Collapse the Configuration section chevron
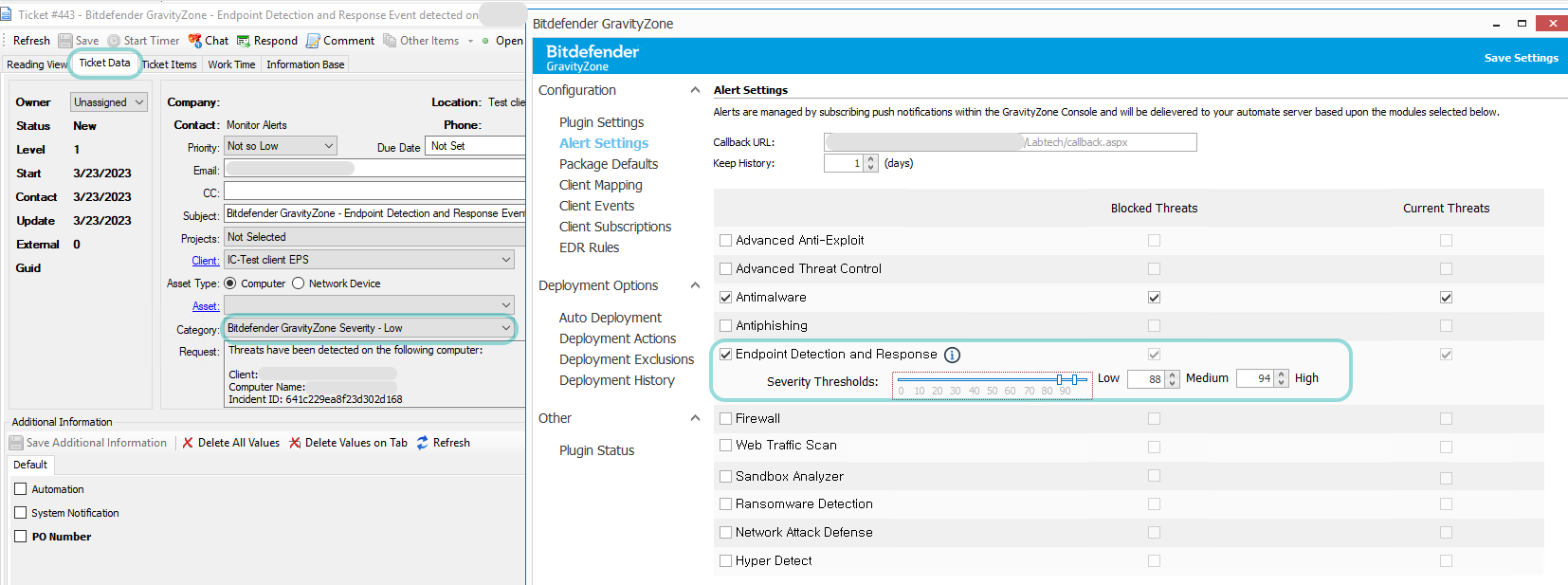The image size is (1568, 585). click(x=695, y=90)
